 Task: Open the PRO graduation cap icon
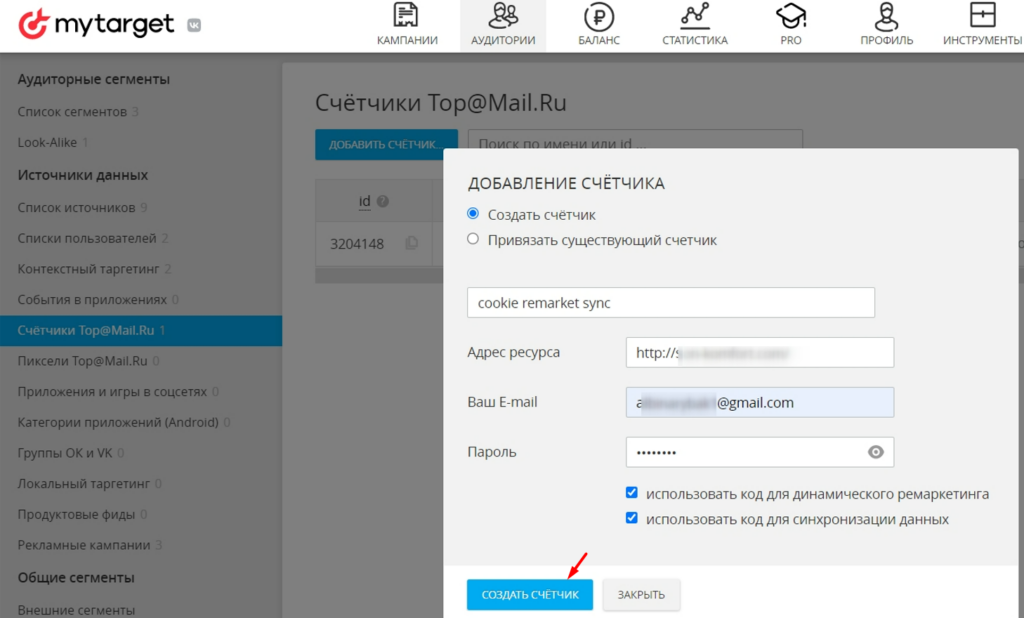(791, 17)
